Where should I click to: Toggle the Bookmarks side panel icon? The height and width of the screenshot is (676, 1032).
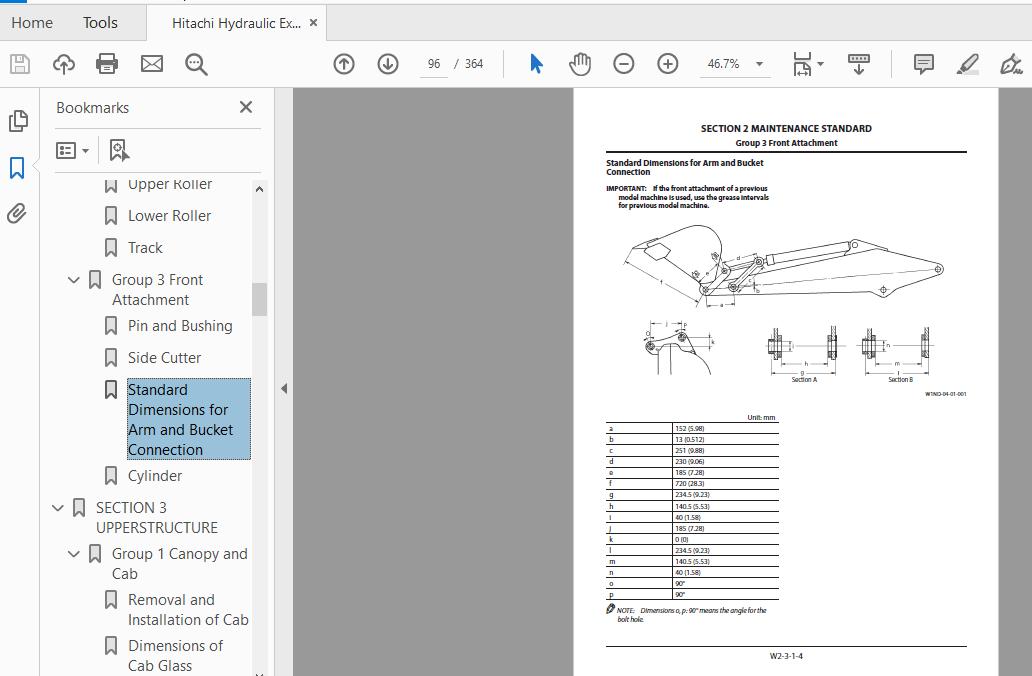[17, 168]
